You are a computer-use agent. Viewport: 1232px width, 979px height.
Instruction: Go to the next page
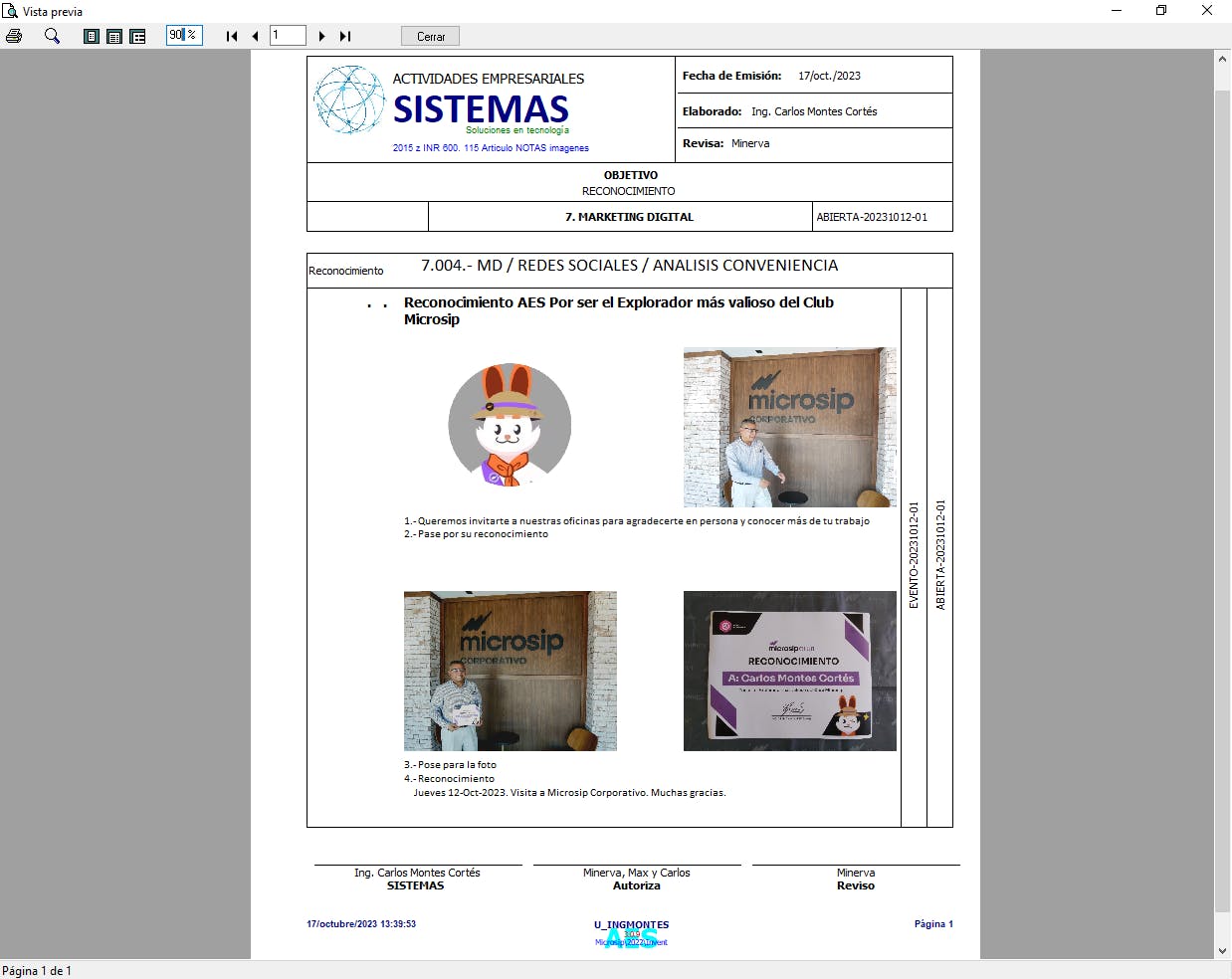click(x=321, y=36)
